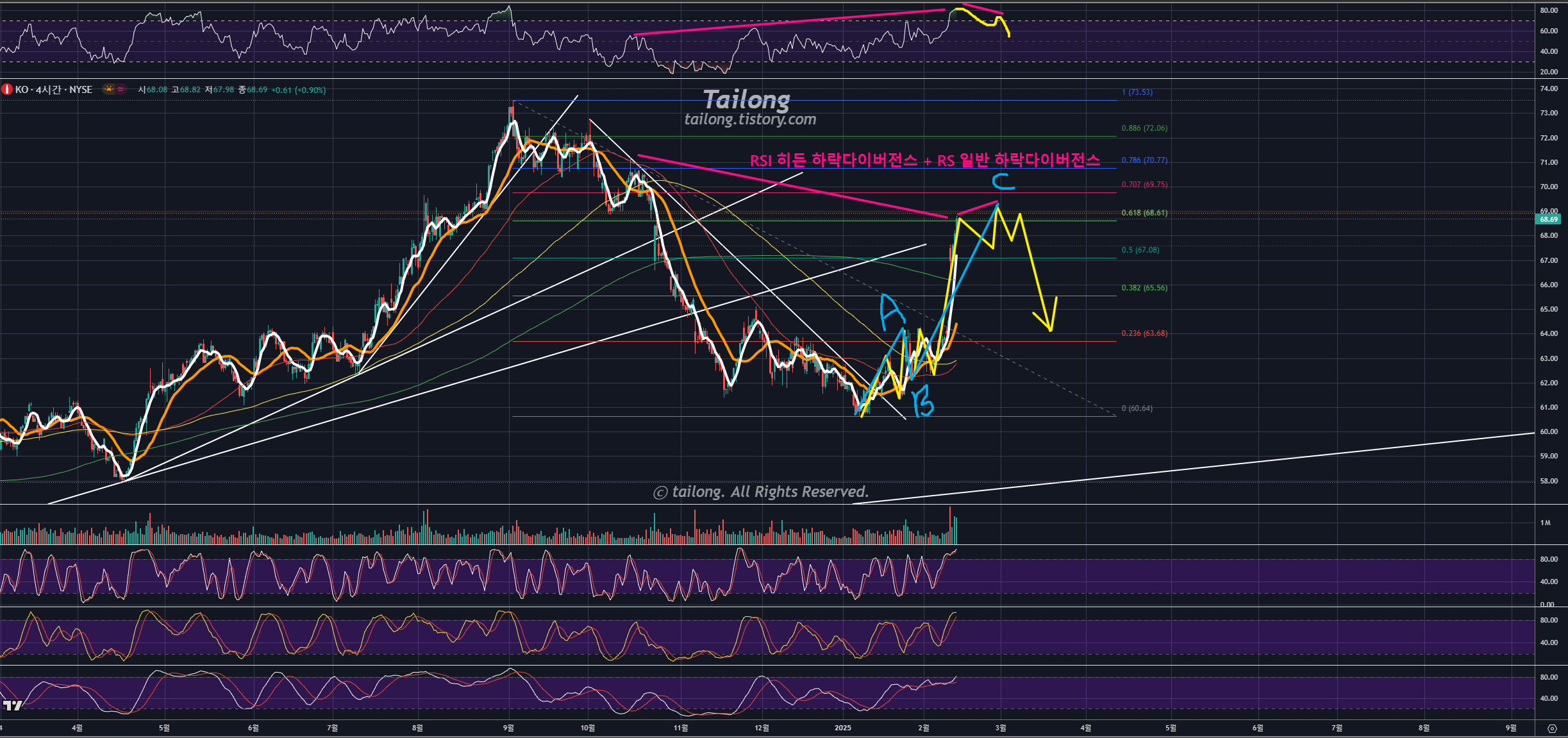Click the +0.61 (+0.90%) price change value

tap(298, 90)
